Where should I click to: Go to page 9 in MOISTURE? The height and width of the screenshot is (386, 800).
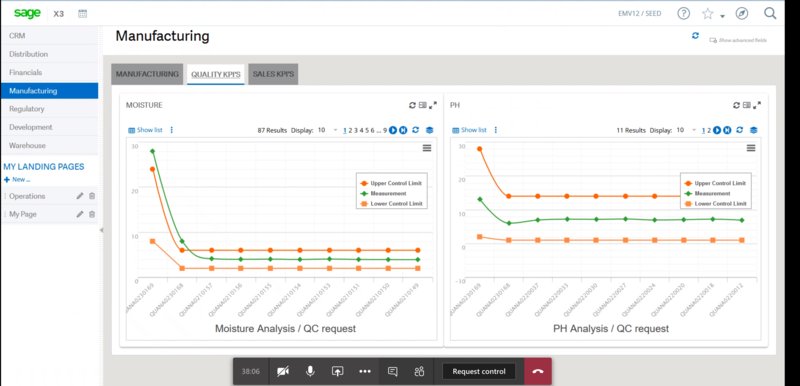(385, 131)
